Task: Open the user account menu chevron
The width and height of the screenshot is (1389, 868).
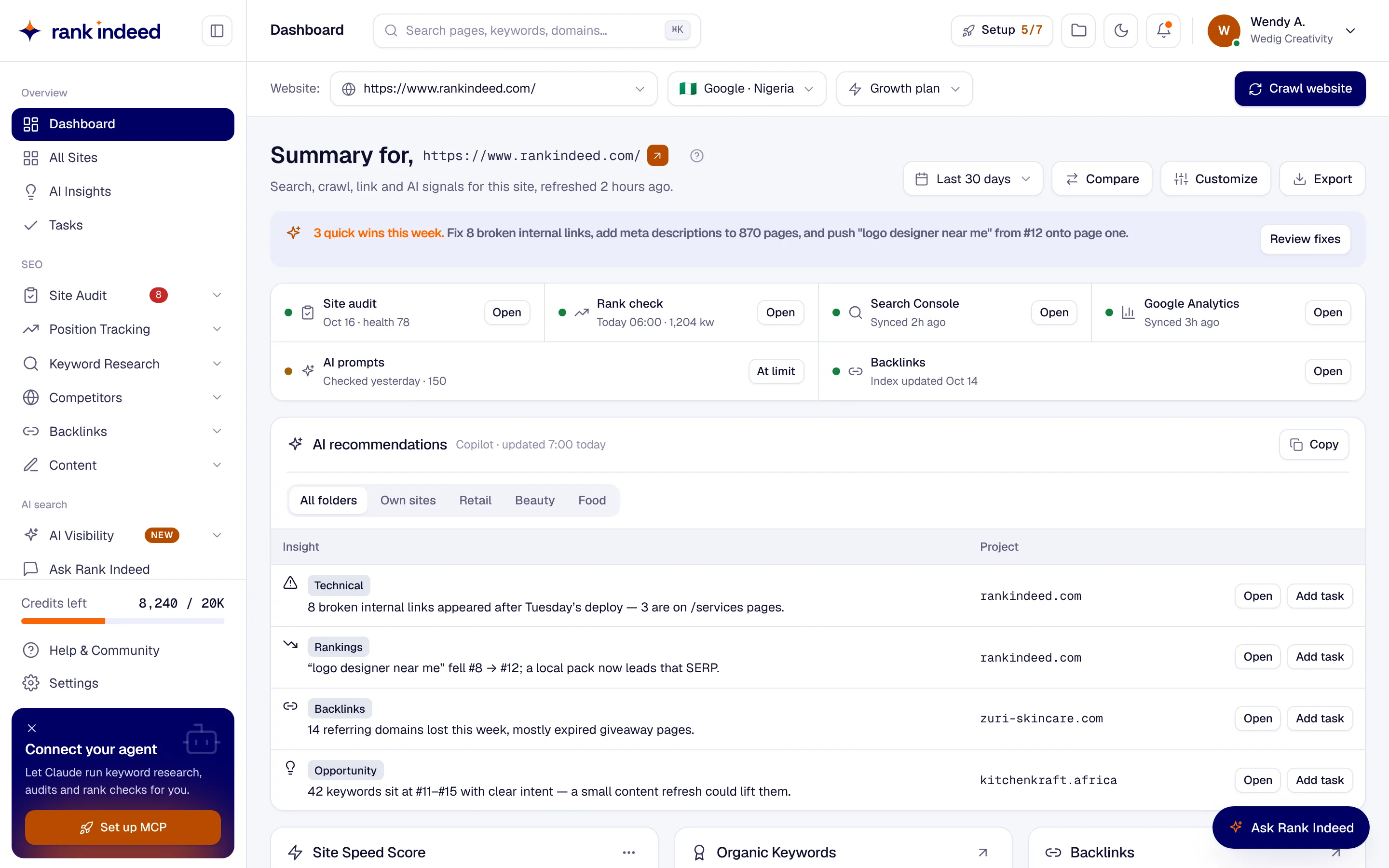Action: click(x=1350, y=30)
